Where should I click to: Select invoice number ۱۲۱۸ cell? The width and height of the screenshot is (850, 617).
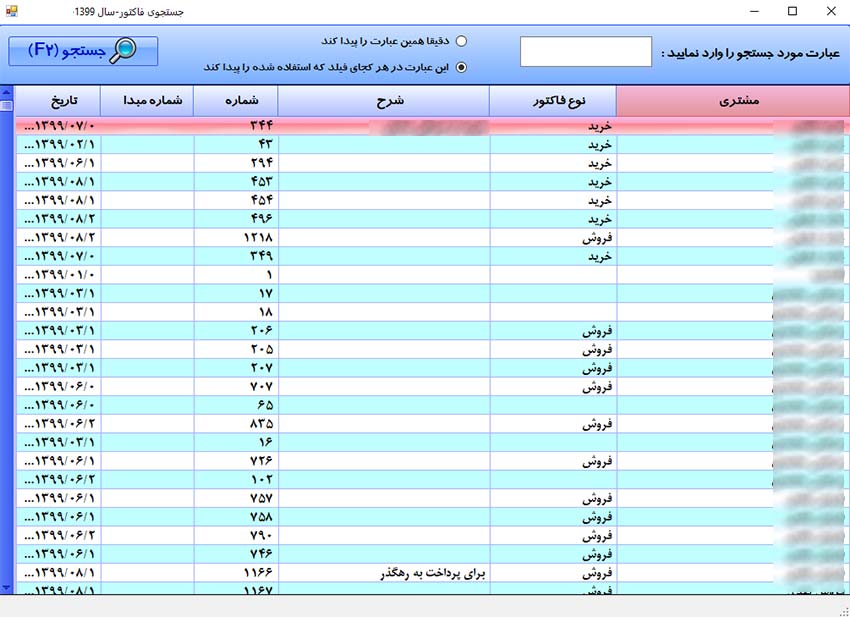(x=236, y=237)
